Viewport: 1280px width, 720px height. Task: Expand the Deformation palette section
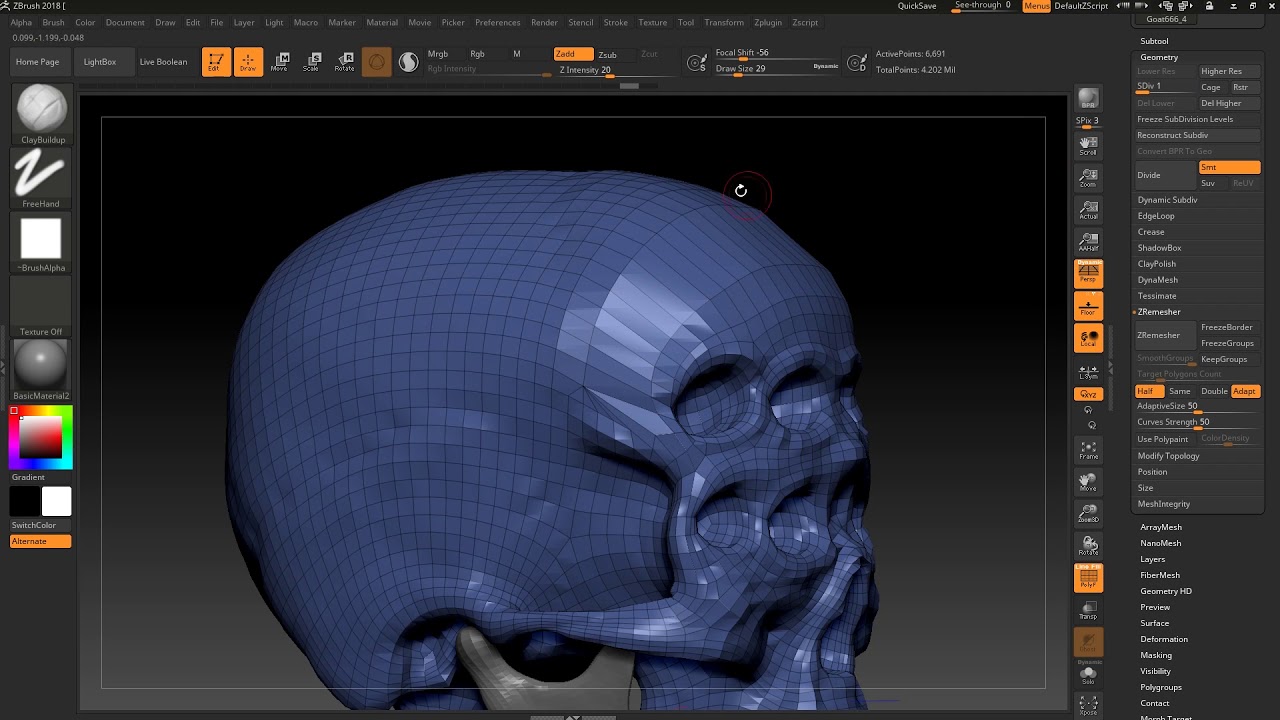(1164, 639)
